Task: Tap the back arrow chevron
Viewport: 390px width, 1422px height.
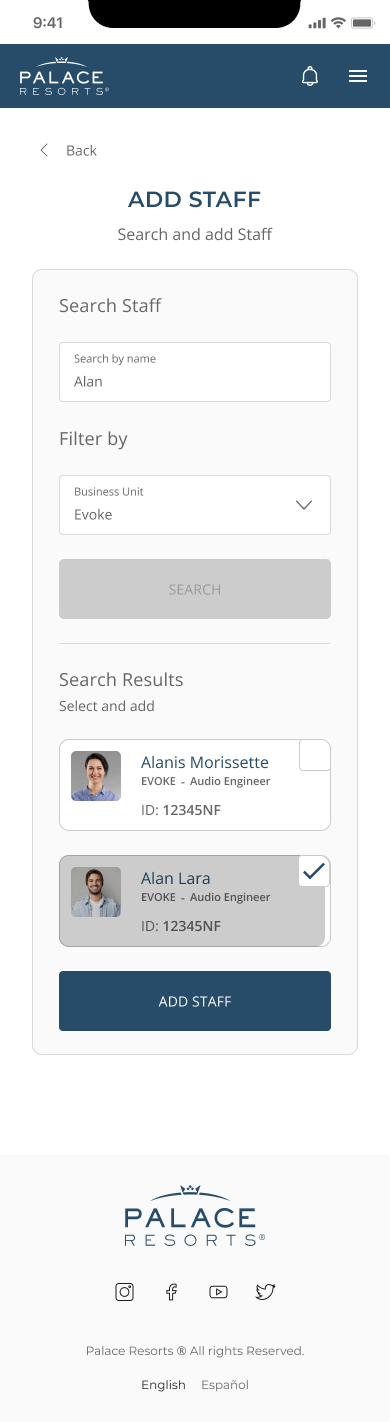Action: pyautogui.click(x=44, y=150)
